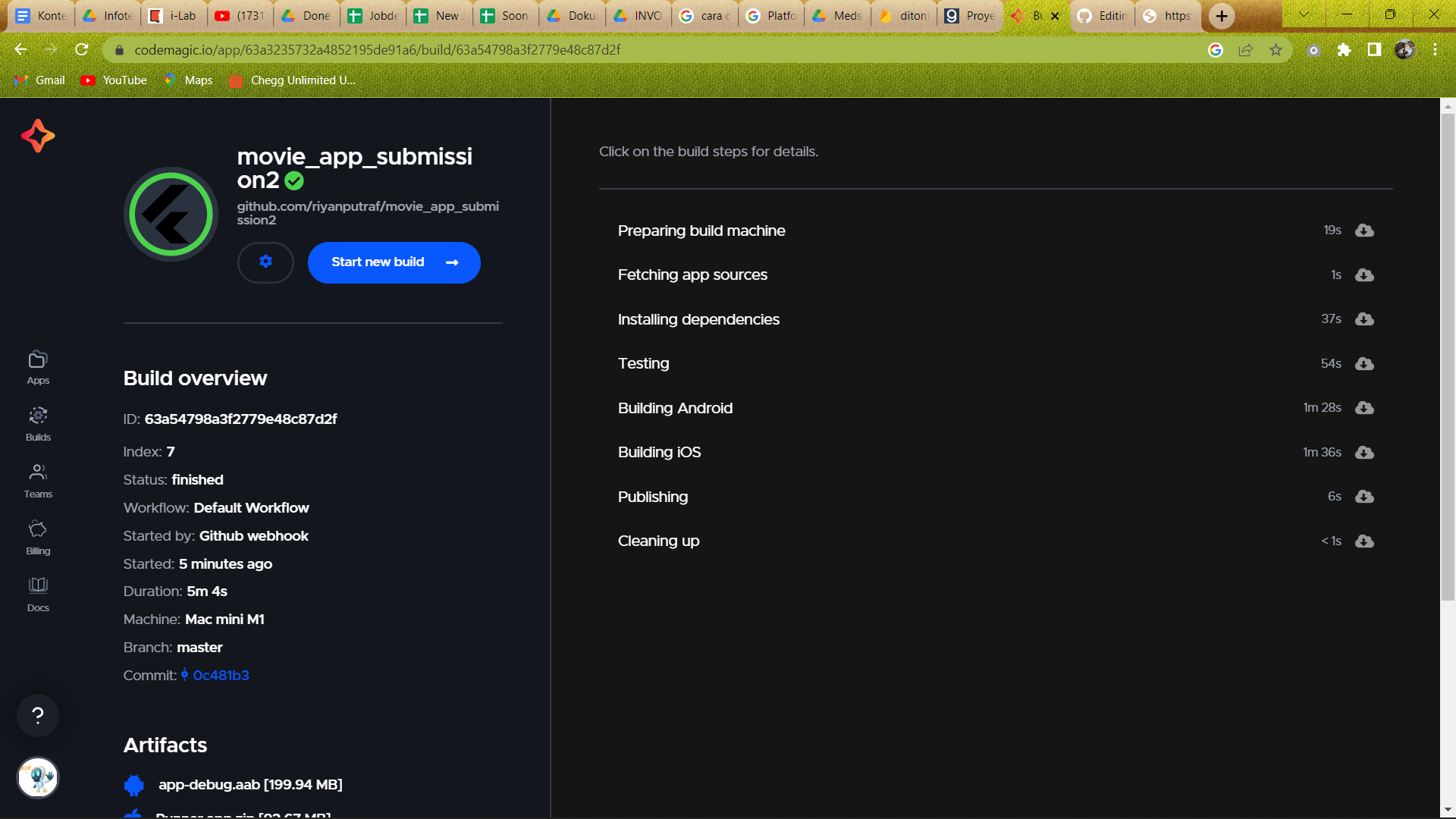1456x819 pixels.
Task: Open app settings gear button
Action: click(x=265, y=262)
